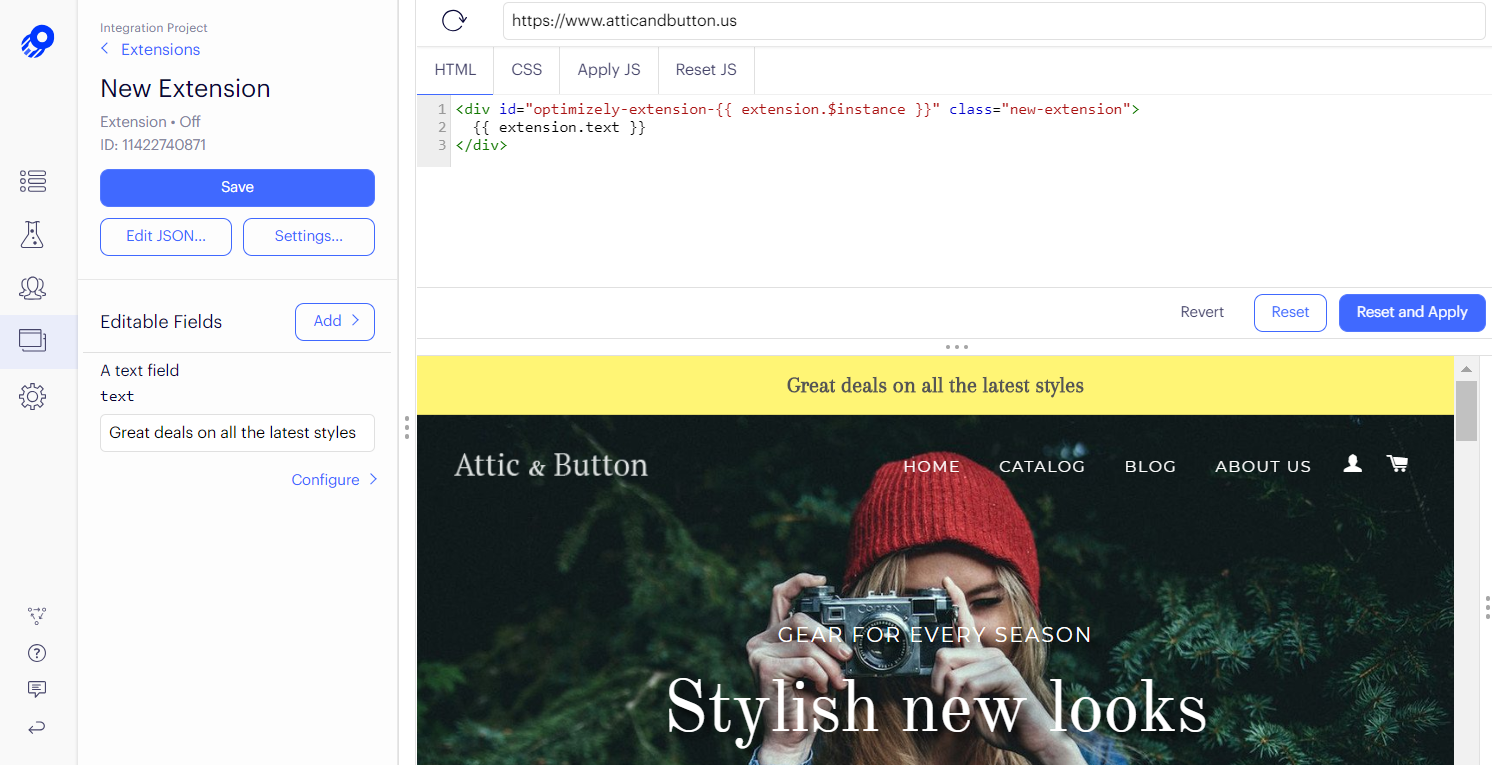Open the Settings gear icon
Image resolution: width=1492 pixels, height=765 pixels.
coord(33,397)
